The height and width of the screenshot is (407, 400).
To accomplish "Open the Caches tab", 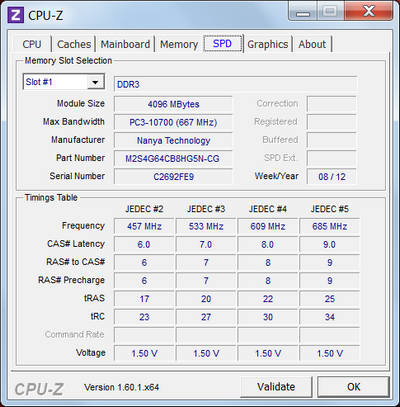I will click(74, 44).
